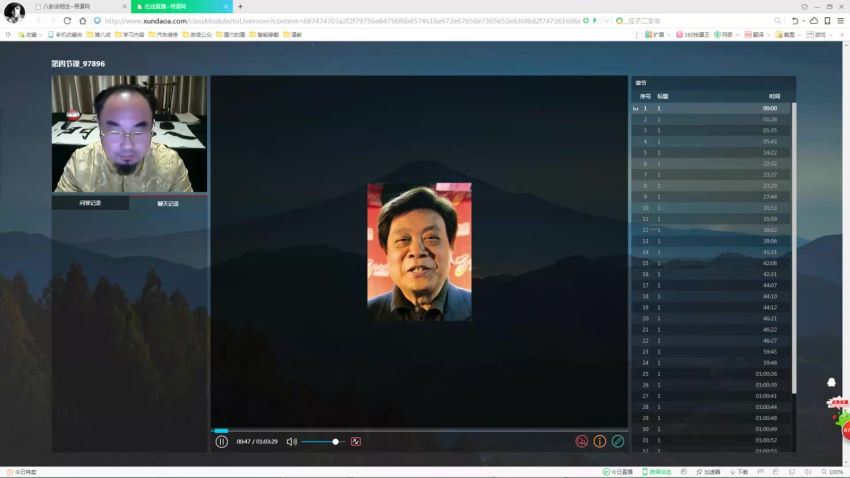Image resolution: width=850 pixels, height=478 pixels.
Task: Open the 翻译 translate extension
Action: tap(754, 35)
